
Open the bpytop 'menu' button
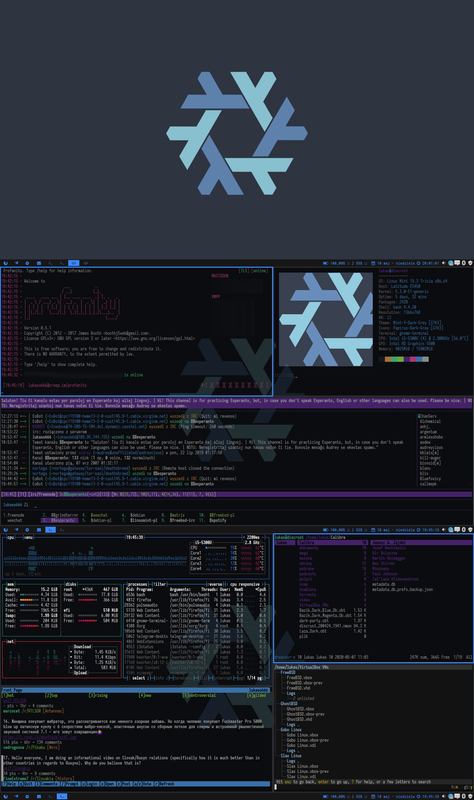[29, 537]
